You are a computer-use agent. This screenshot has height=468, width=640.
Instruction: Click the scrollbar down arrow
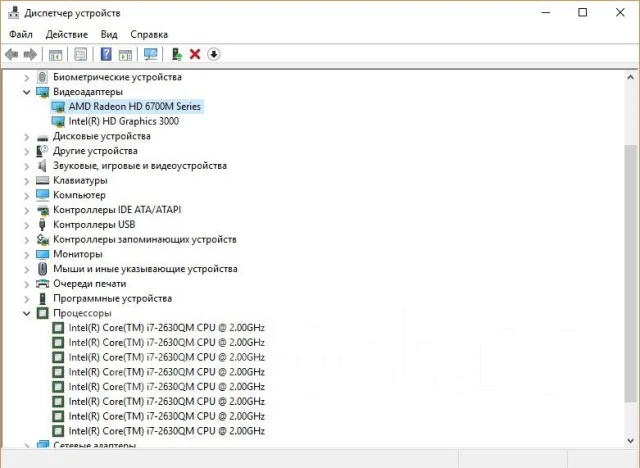[630, 440]
